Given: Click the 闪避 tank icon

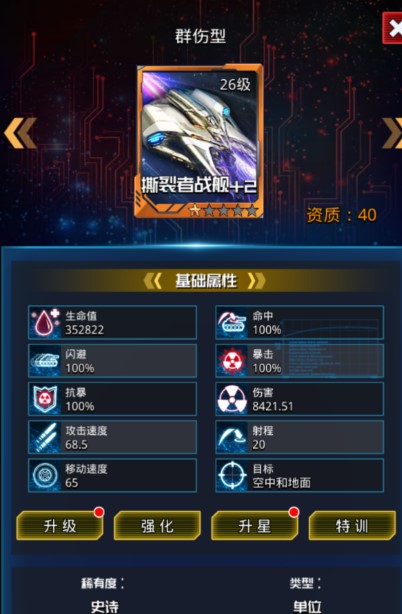Looking at the screenshot, I should pos(45,361).
